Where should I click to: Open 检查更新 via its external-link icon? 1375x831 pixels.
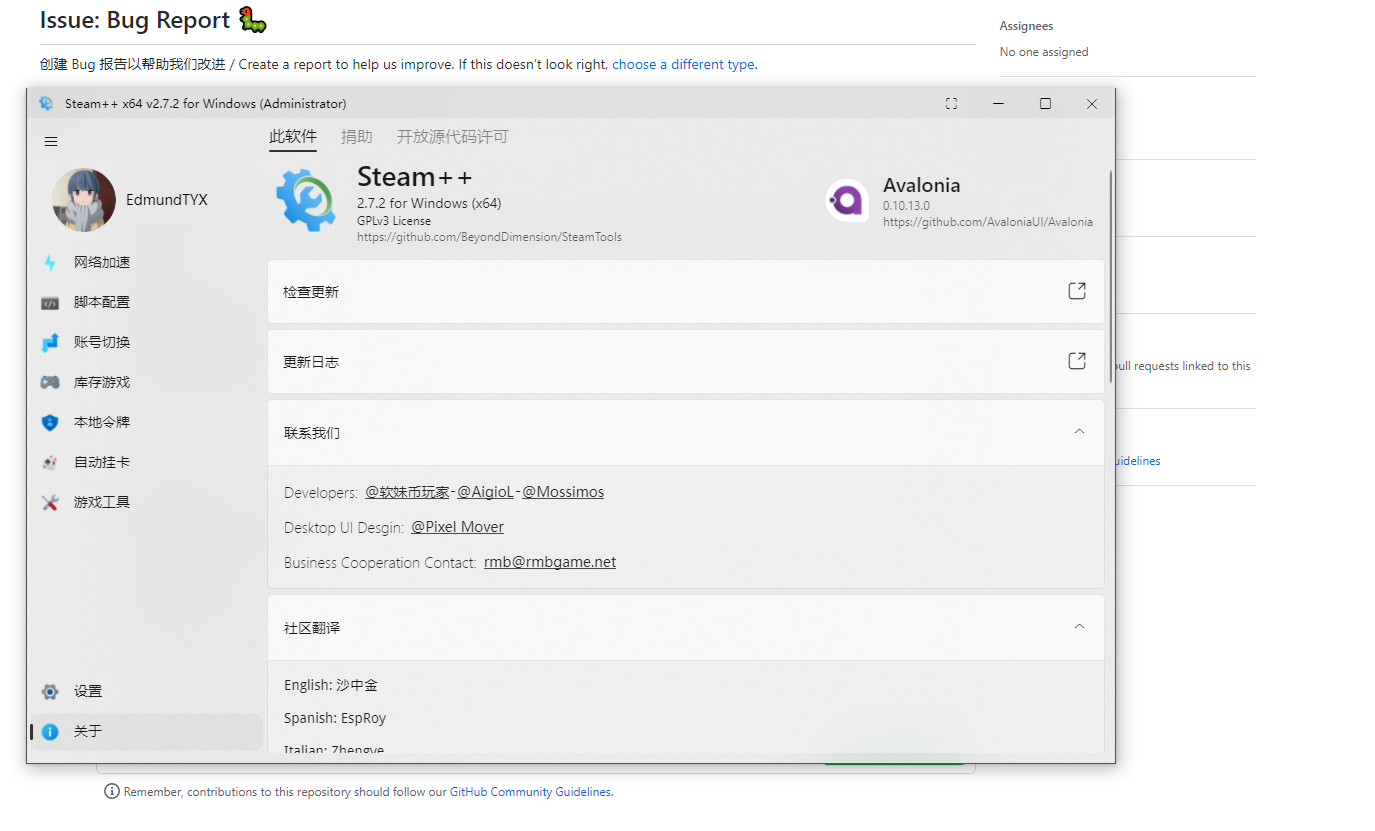[x=1077, y=290]
